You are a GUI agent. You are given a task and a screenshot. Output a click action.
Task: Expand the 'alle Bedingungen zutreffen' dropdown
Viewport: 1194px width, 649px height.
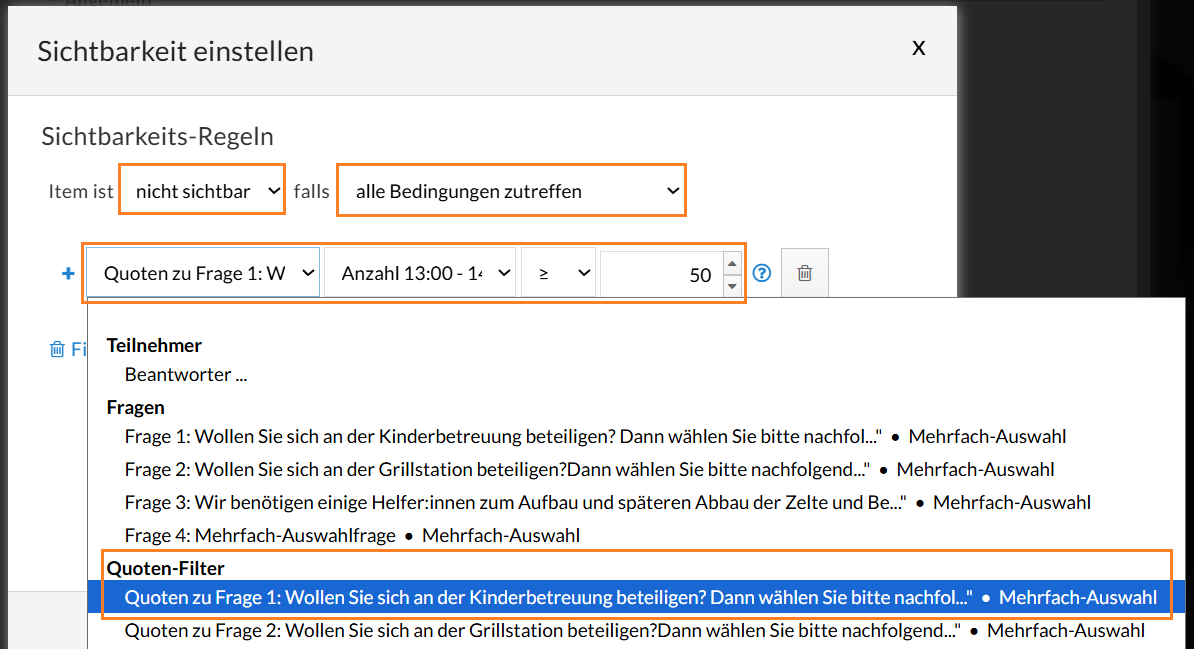[511, 191]
